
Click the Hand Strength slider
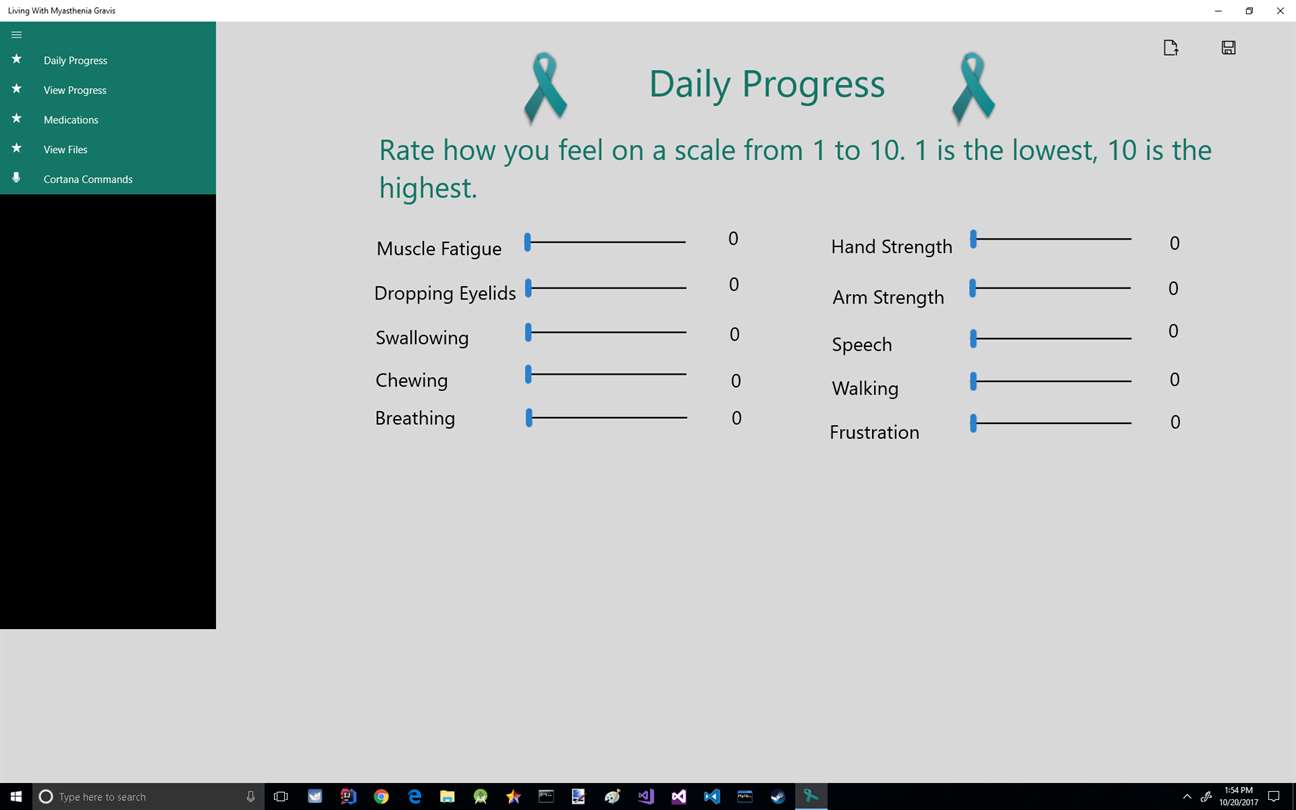pyautogui.click(x=1050, y=239)
